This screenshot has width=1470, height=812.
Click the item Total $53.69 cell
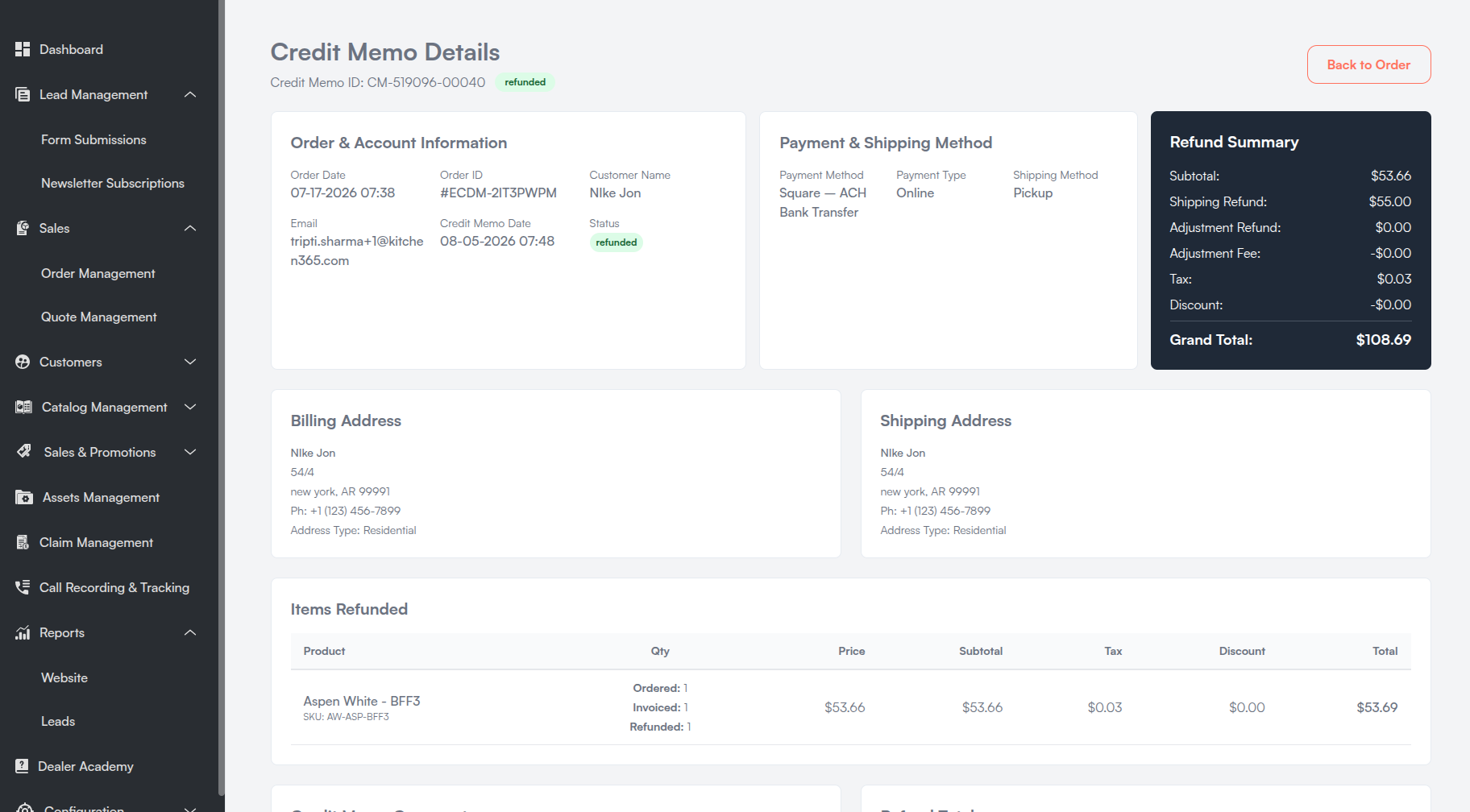pos(1377,707)
